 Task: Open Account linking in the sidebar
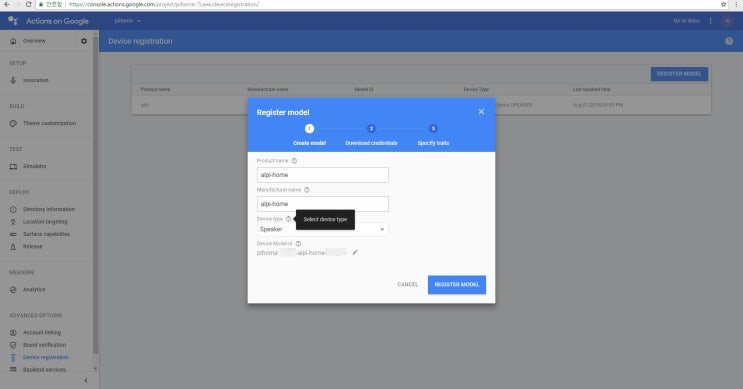point(42,333)
